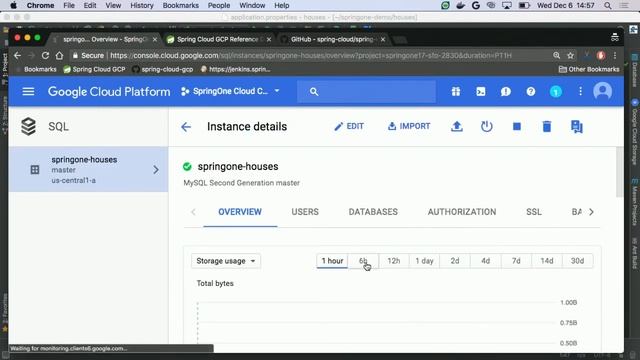Open the user account avatar
Screen dimensions: 640x360
(x=602, y=91)
